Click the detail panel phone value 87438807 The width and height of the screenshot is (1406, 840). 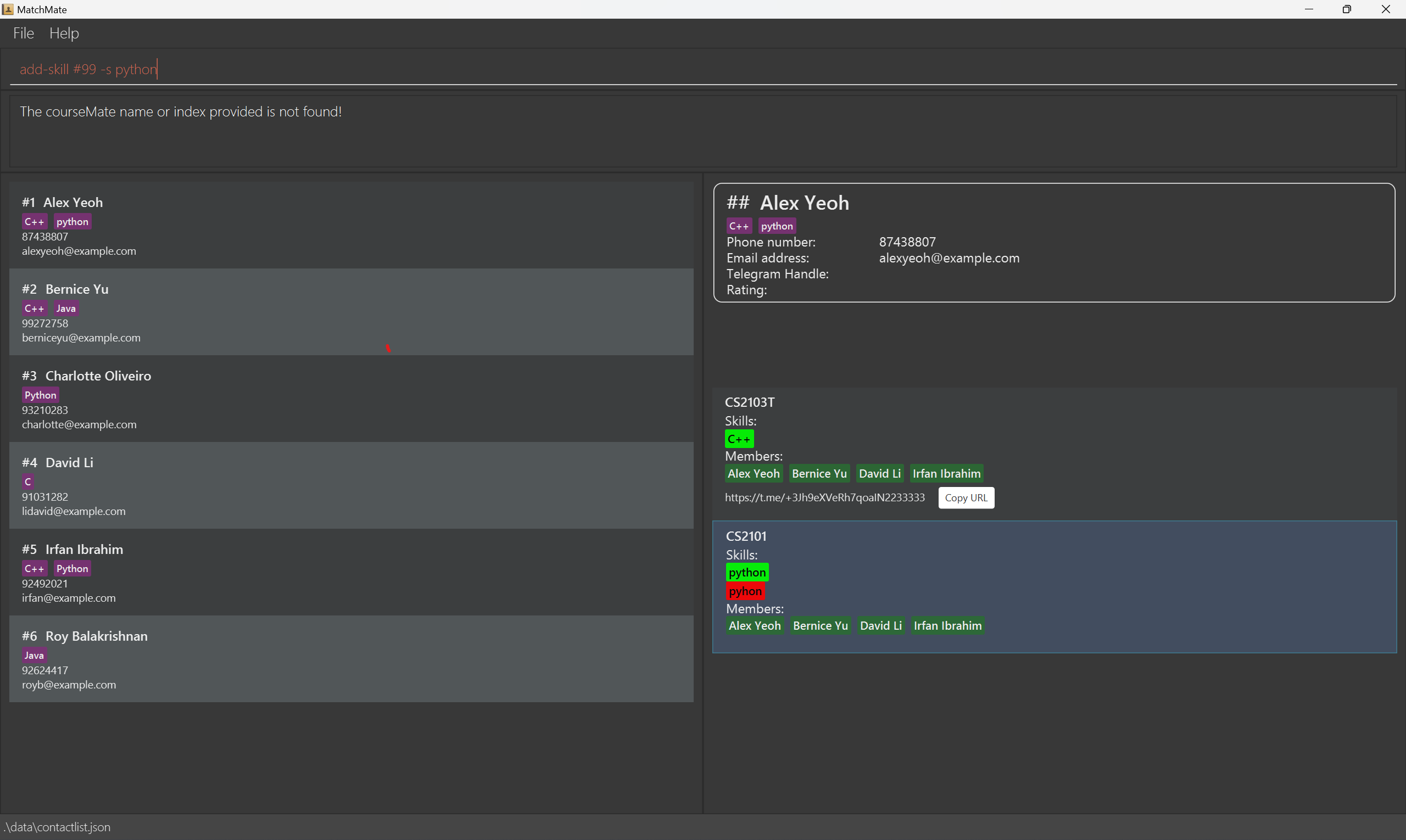coord(907,242)
